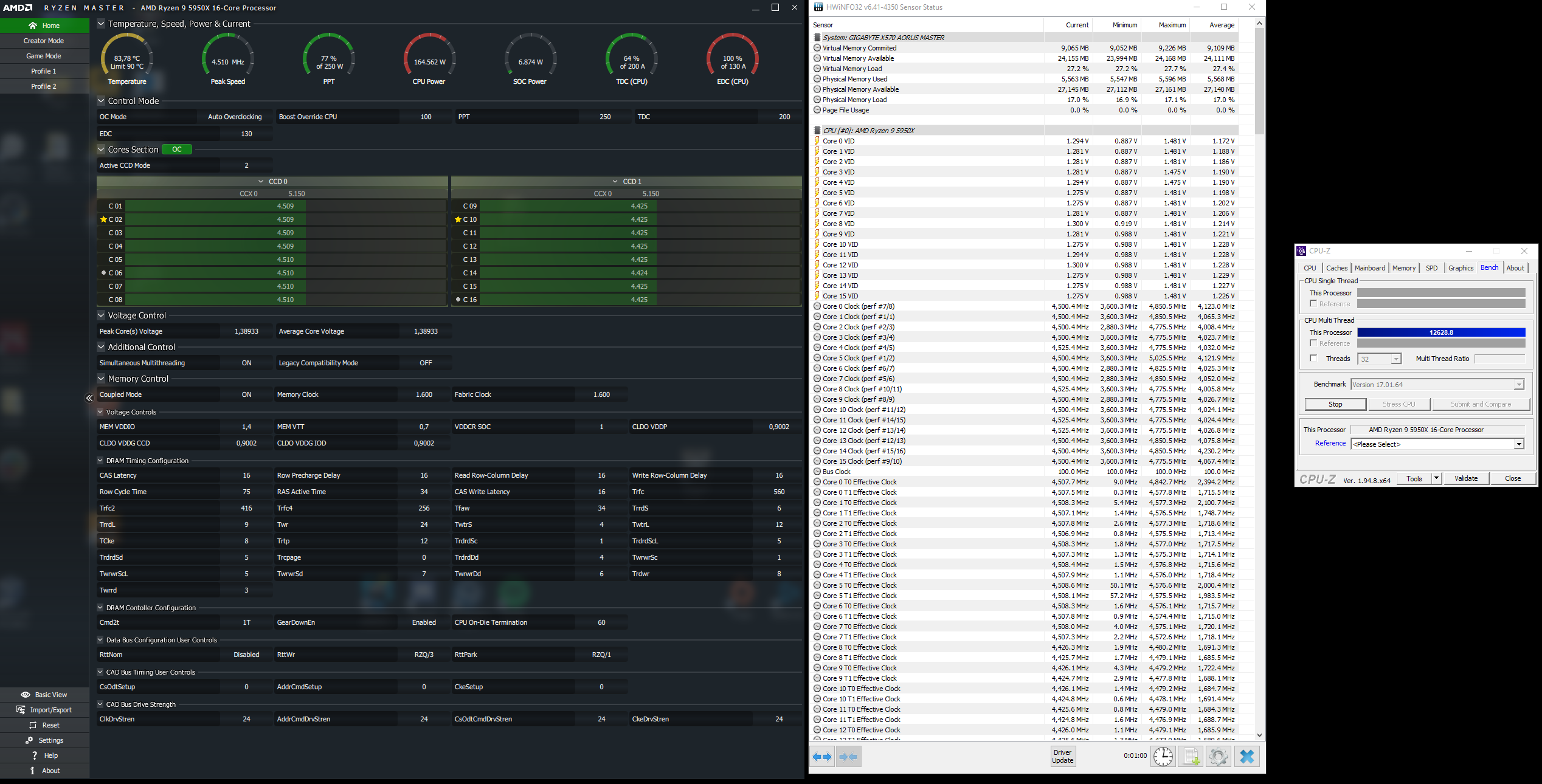Switch Ryzen Master to Basic View

pyautogui.click(x=44, y=695)
